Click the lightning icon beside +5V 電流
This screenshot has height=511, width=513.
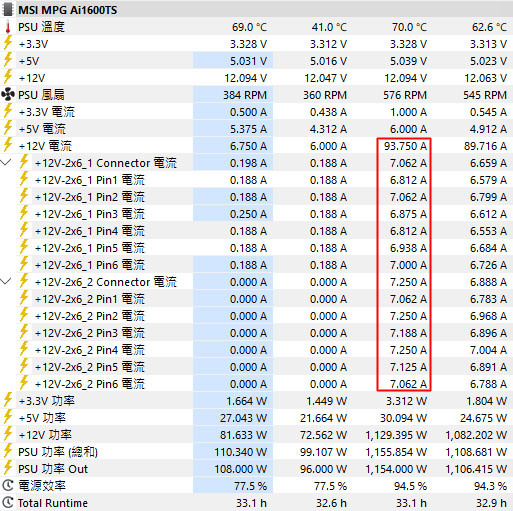[8, 128]
